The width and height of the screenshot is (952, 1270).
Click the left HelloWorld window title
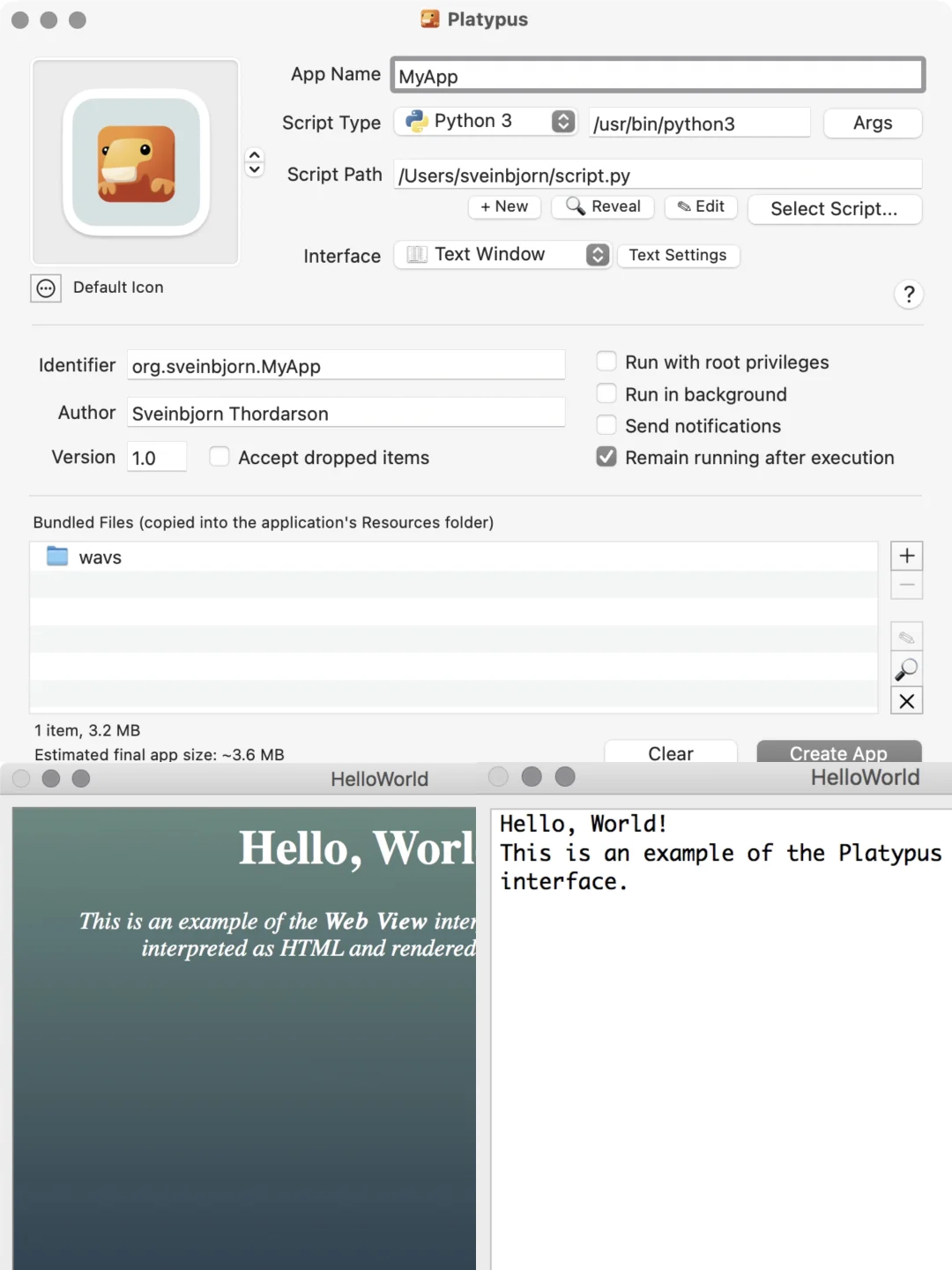click(x=380, y=779)
